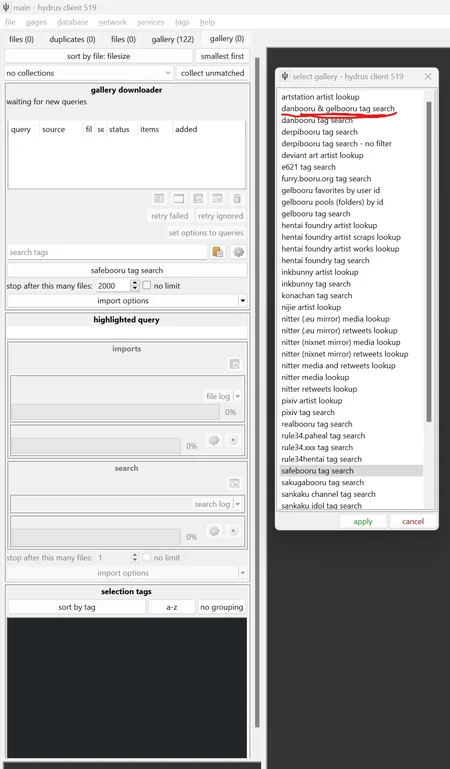Image resolution: width=450 pixels, height=769 pixels.
Task: Click the table grid icon under query list
Action: coord(159,199)
